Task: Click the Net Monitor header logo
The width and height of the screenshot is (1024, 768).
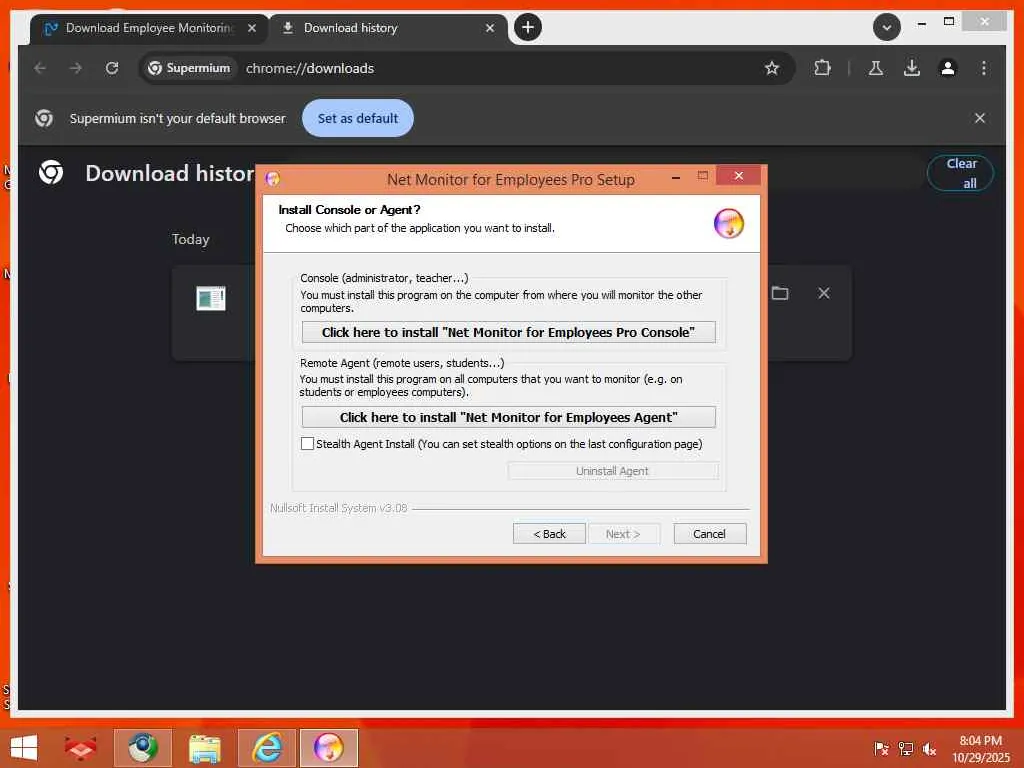Action: point(728,223)
